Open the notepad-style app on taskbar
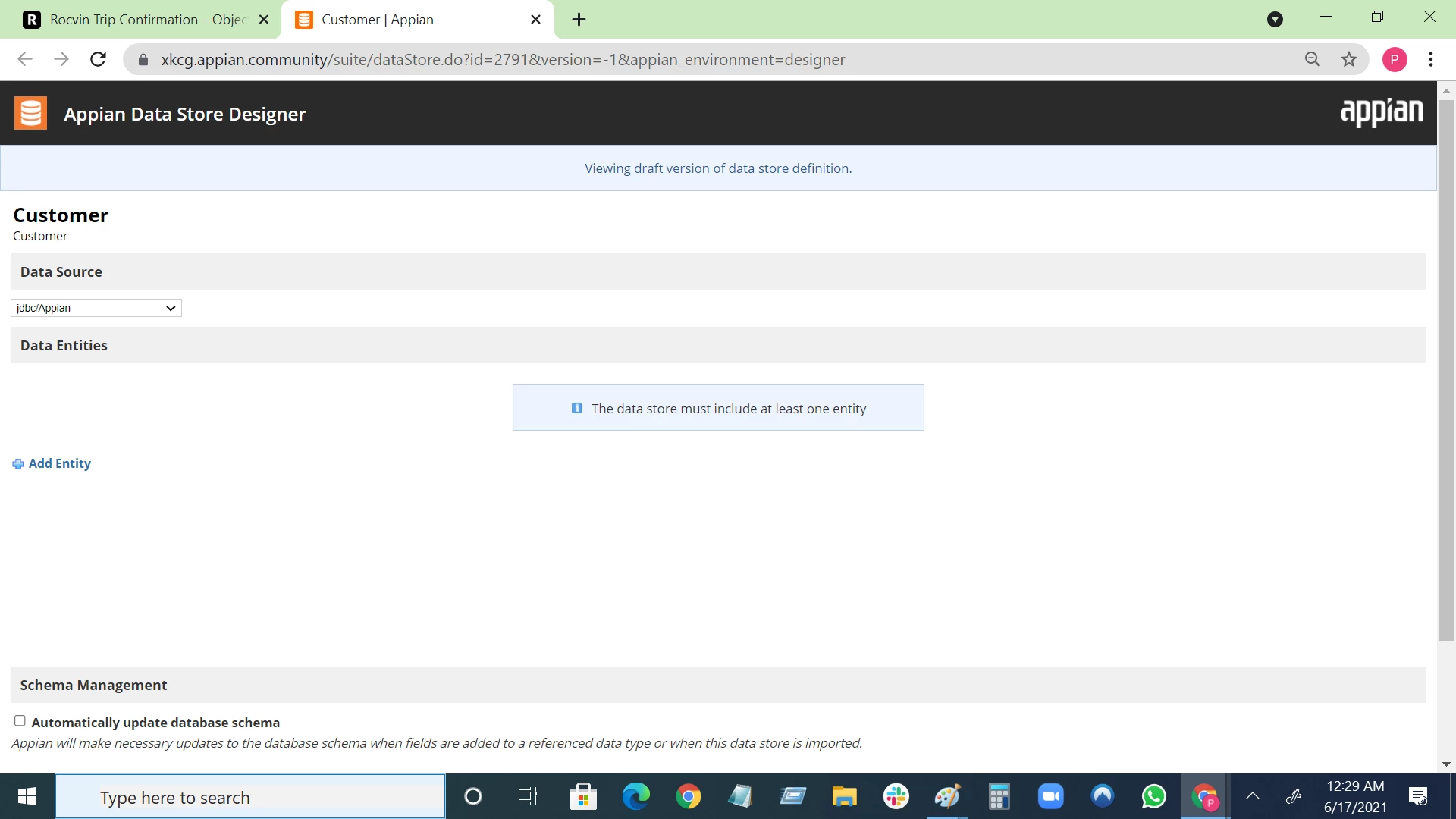This screenshot has height=819, width=1456. click(x=740, y=796)
